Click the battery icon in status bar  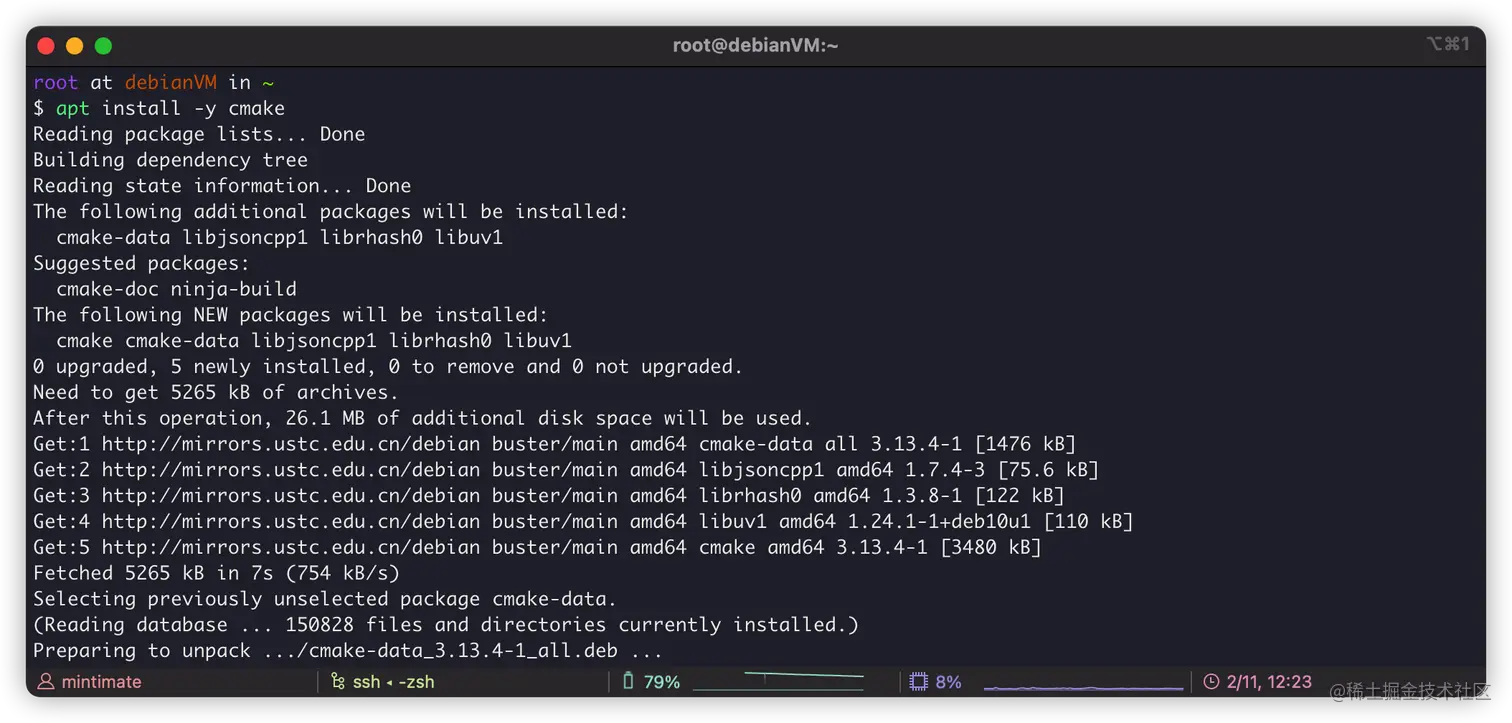628,682
